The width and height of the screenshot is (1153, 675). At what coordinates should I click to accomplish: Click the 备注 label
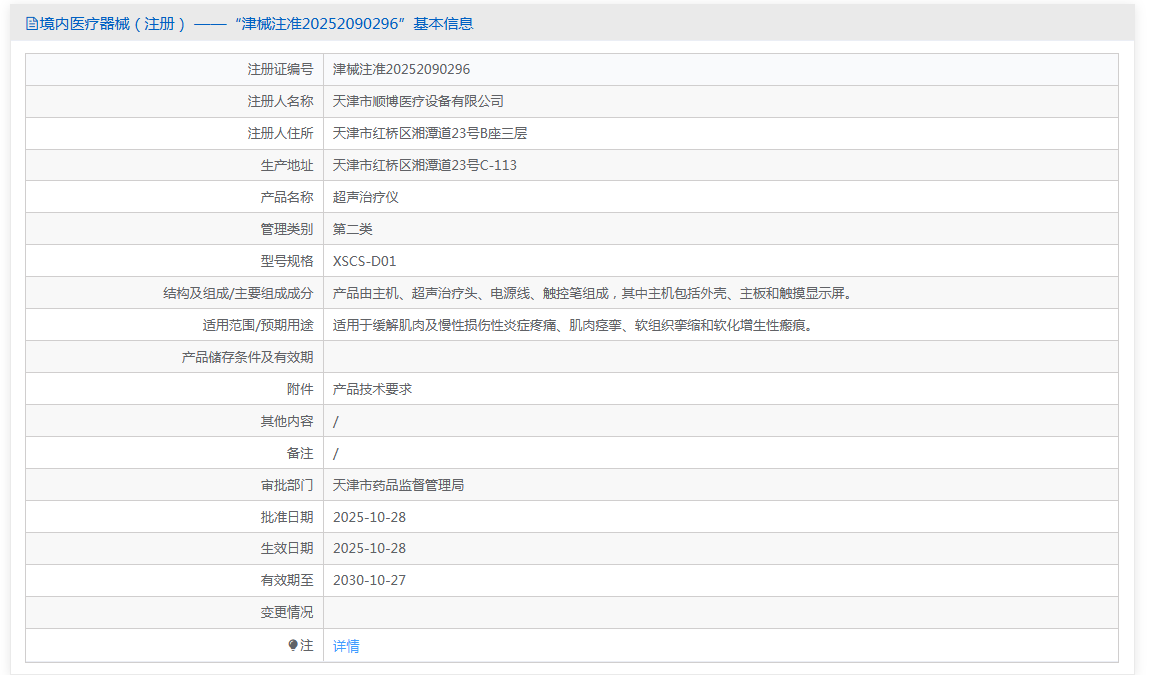[x=300, y=453]
